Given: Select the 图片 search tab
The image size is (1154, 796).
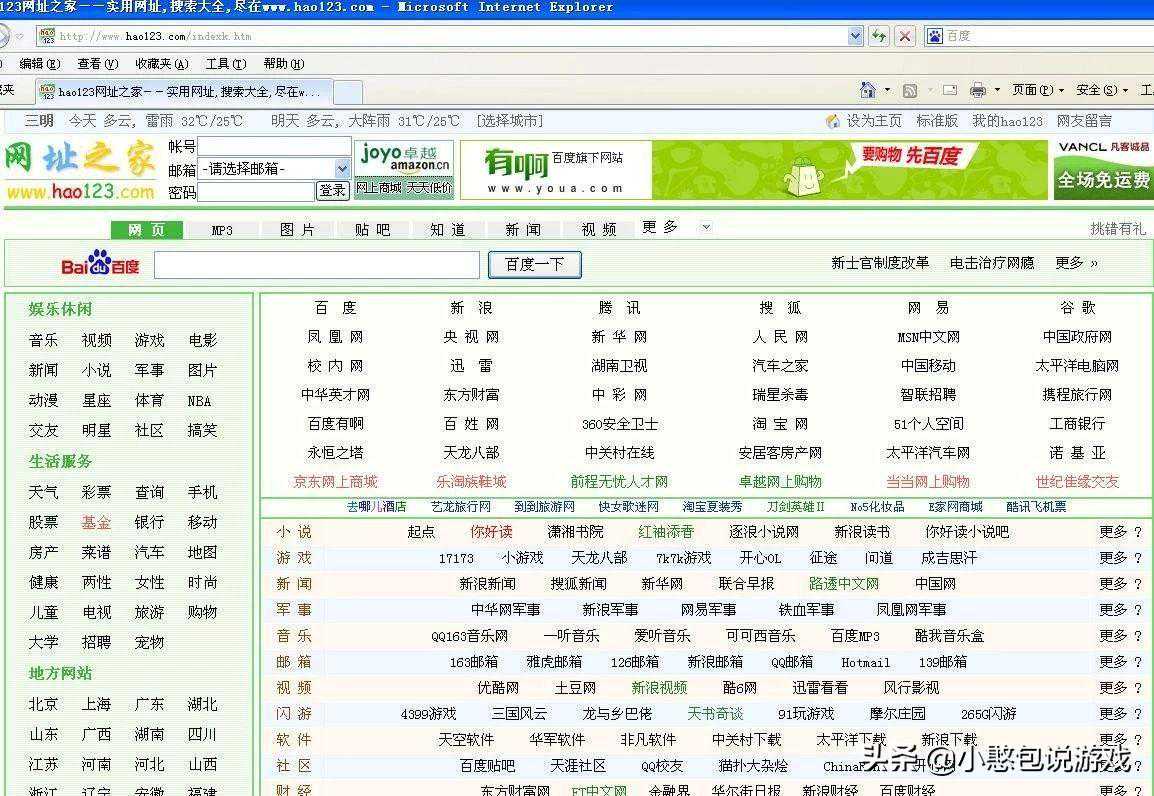Looking at the screenshot, I should [x=297, y=230].
